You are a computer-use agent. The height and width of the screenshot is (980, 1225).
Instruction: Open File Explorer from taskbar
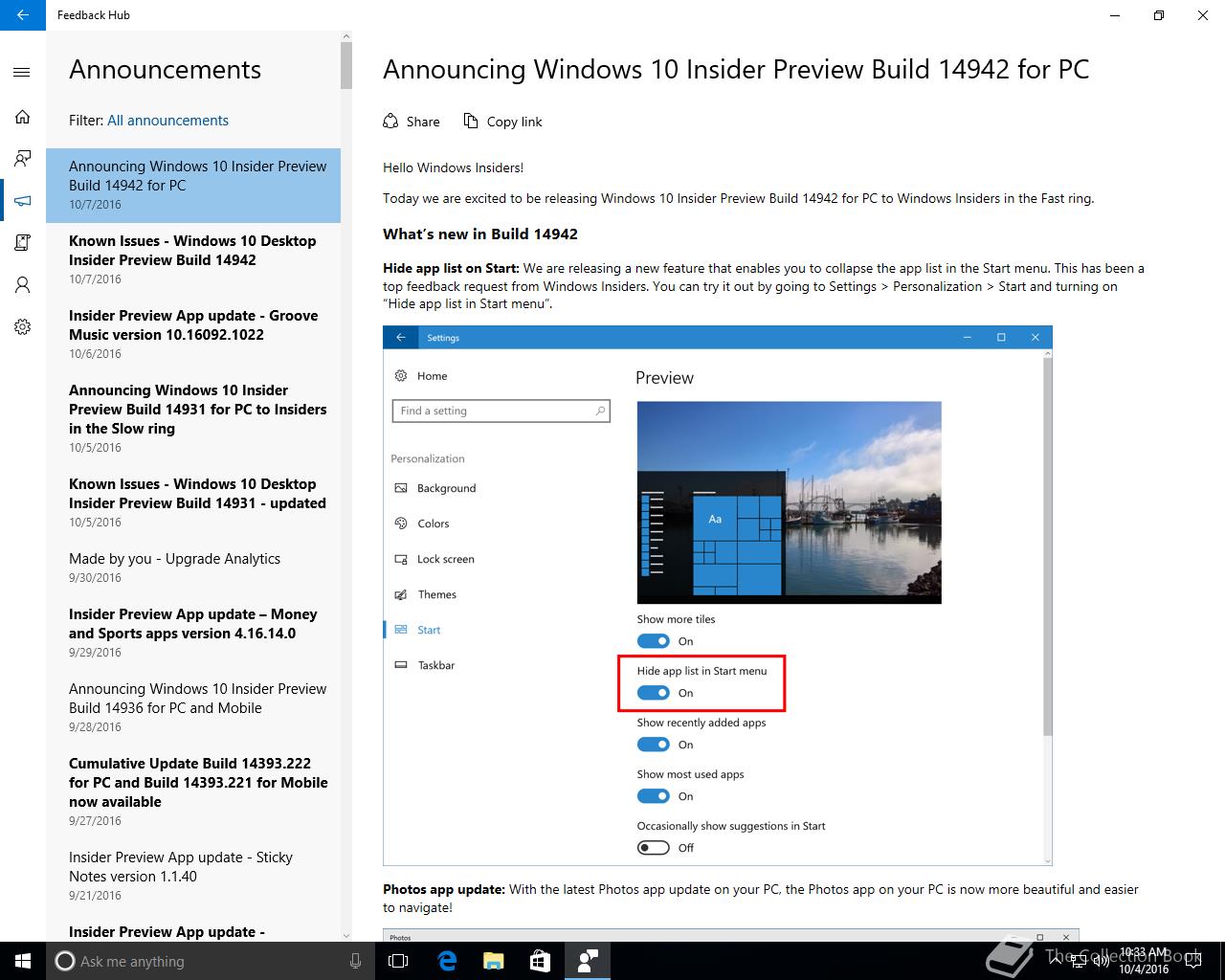coord(493,961)
